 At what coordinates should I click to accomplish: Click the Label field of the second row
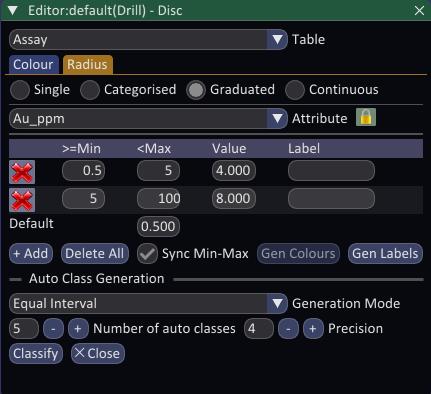[x=331, y=199]
